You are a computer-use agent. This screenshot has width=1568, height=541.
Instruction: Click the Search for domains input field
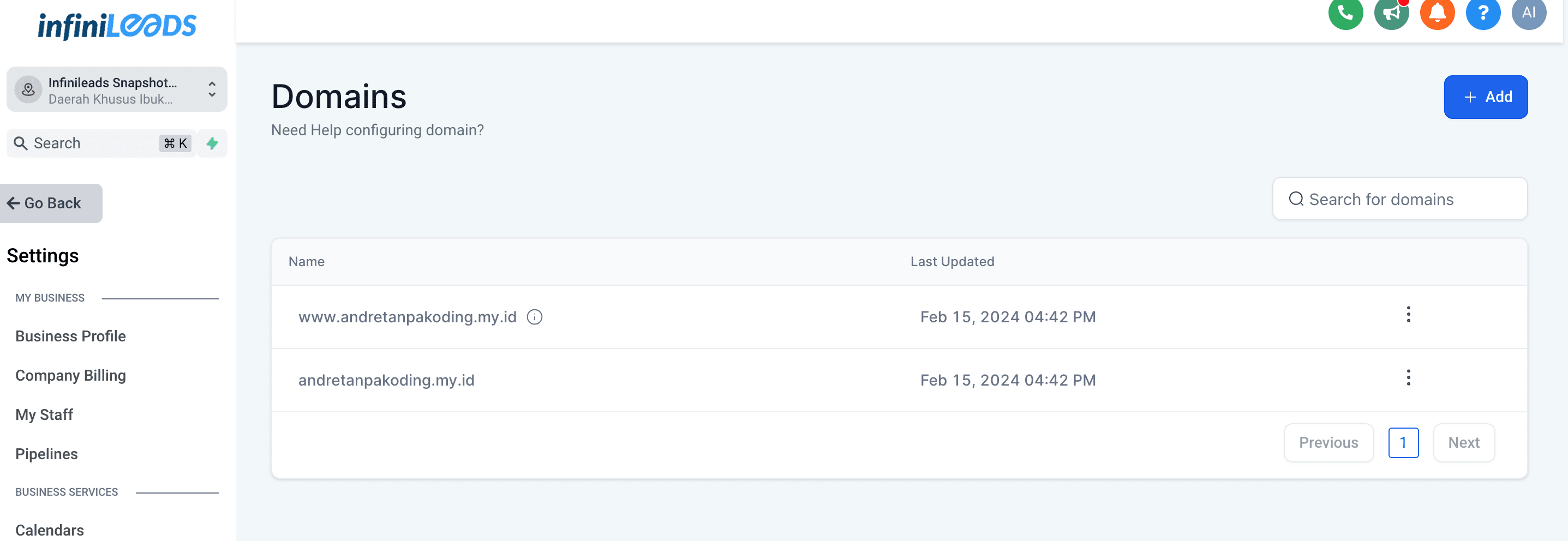(1399, 199)
